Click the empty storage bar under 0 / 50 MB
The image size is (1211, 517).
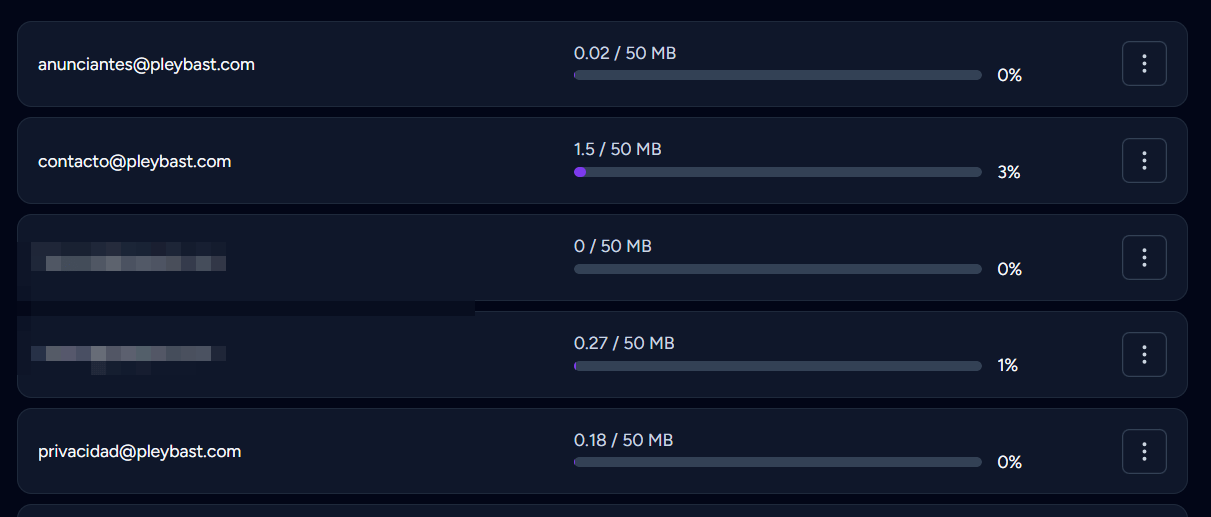click(777, 269)
